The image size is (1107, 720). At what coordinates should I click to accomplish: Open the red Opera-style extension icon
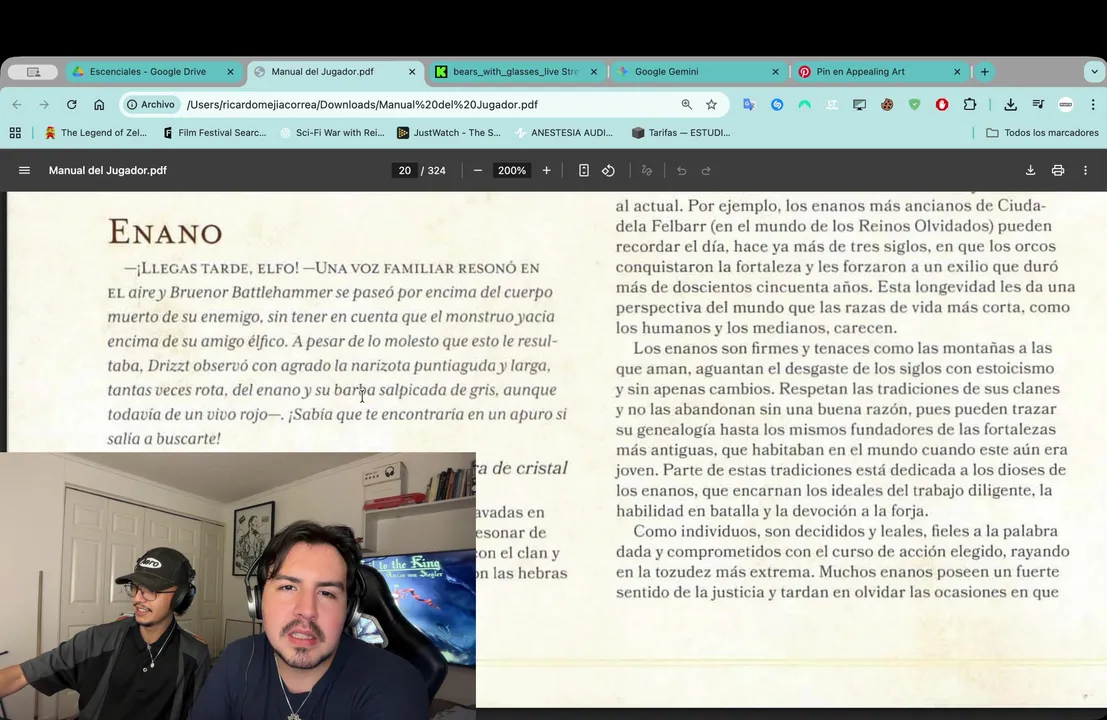942,104
